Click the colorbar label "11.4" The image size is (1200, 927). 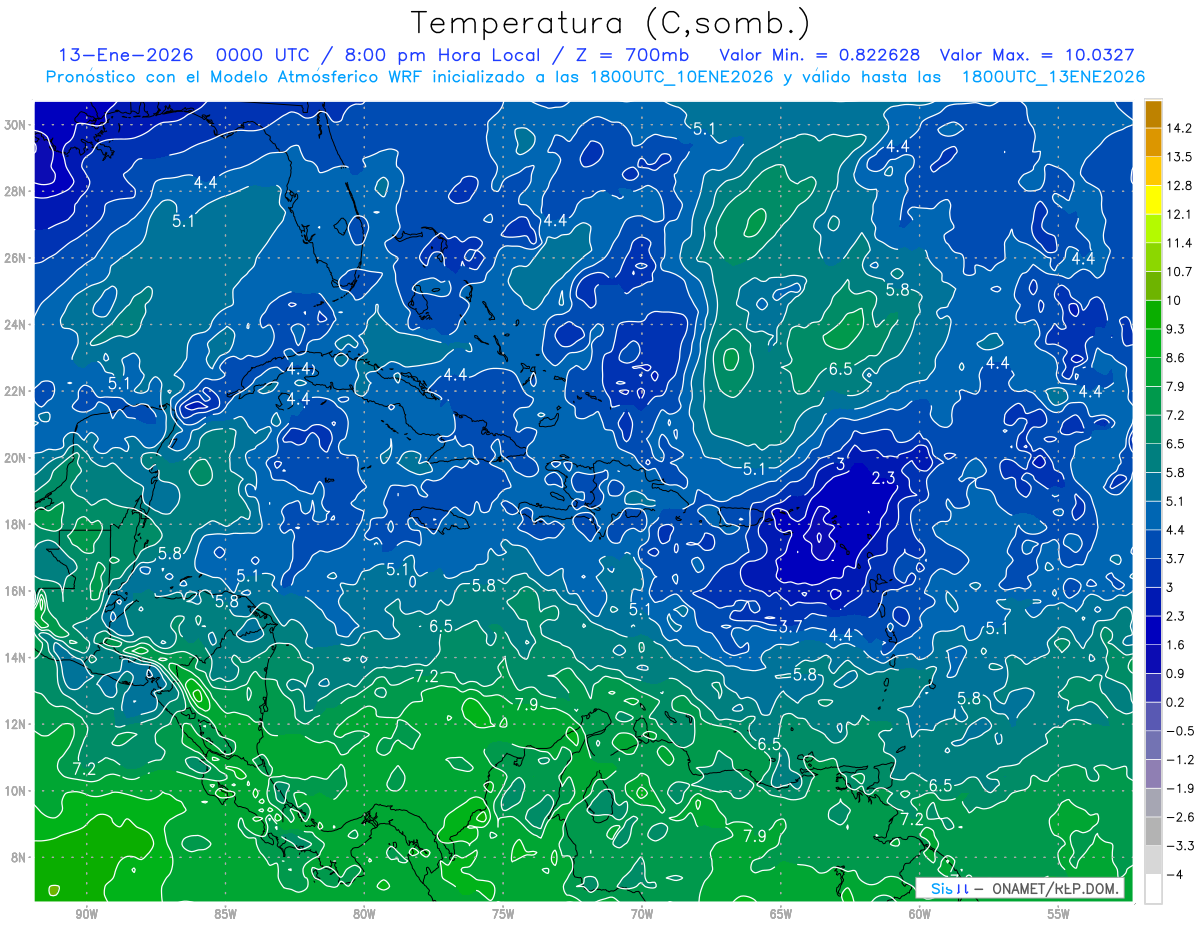click(1179, 243)
